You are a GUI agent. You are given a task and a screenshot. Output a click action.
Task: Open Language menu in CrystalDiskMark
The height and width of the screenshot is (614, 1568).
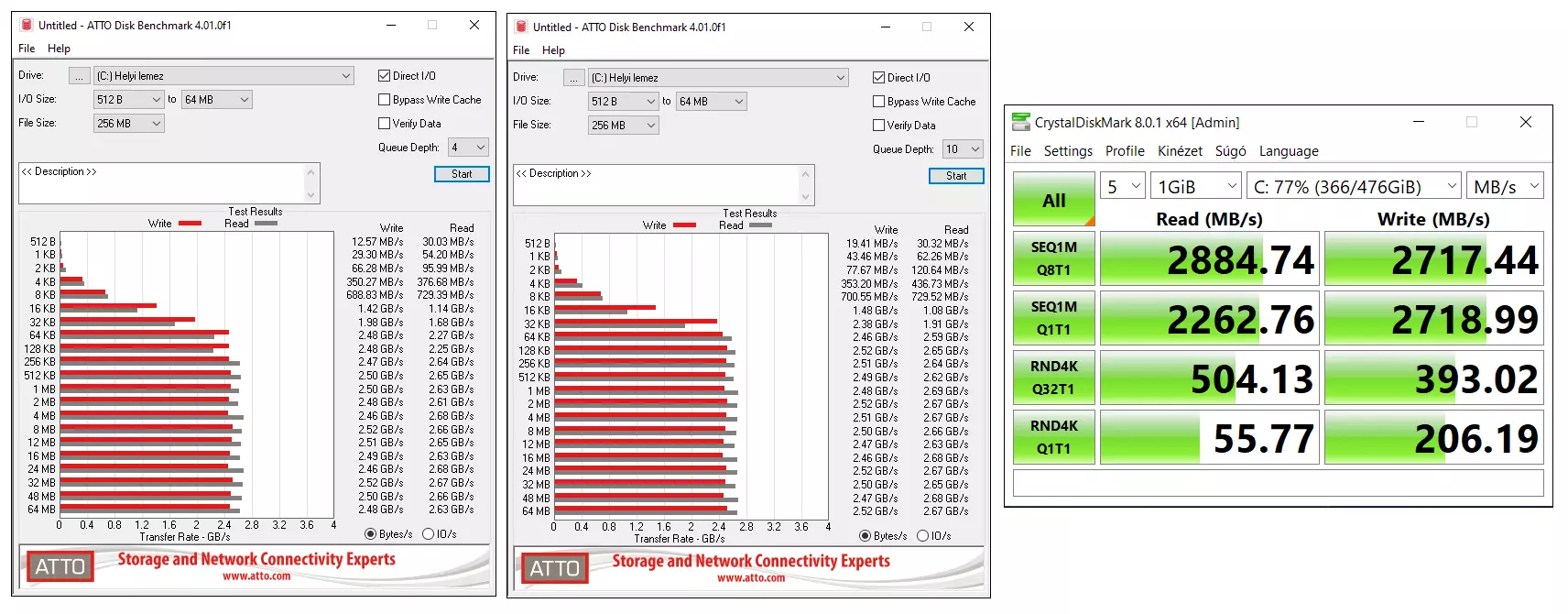point(1289,151)
